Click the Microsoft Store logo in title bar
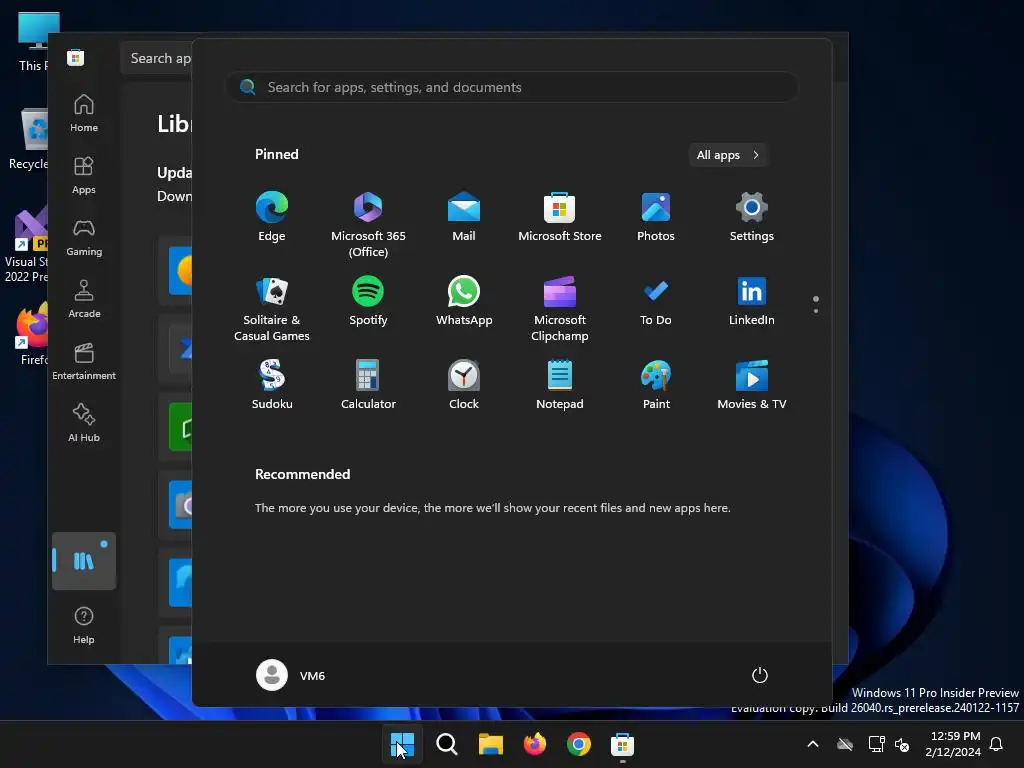Screen dimensions: 1024x768 75,58
